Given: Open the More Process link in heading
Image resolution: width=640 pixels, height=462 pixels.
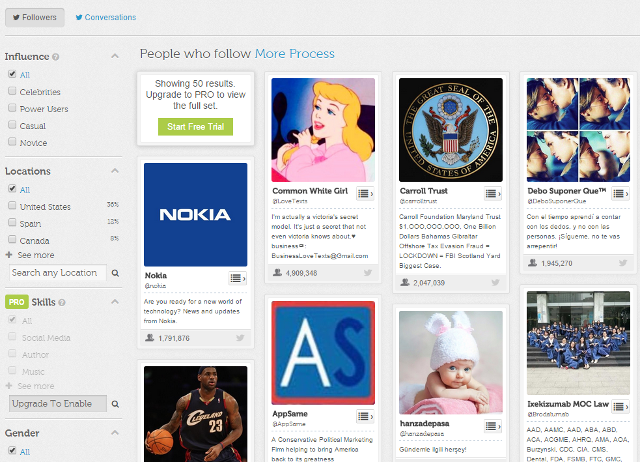Looking at the screenshot, I should 294,53.
